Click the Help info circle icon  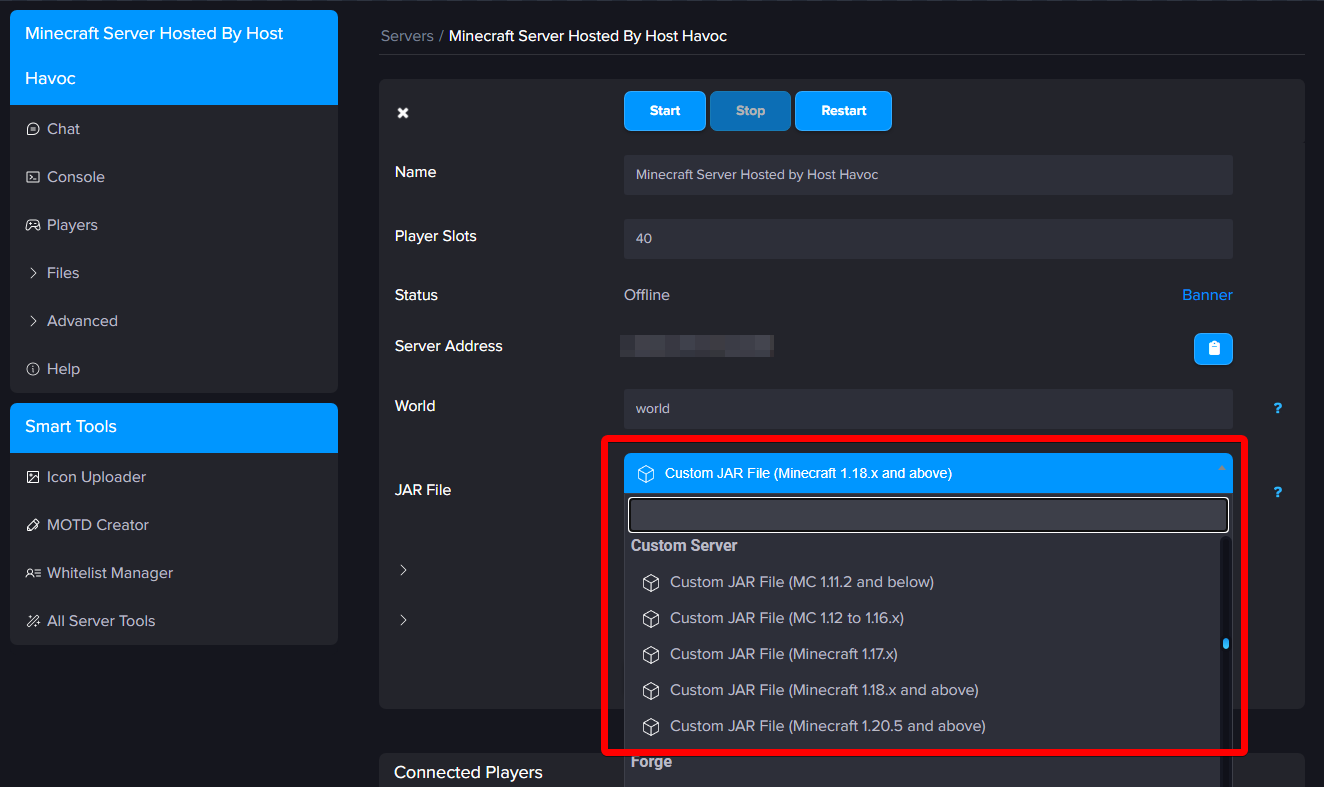tap(33, 369)
